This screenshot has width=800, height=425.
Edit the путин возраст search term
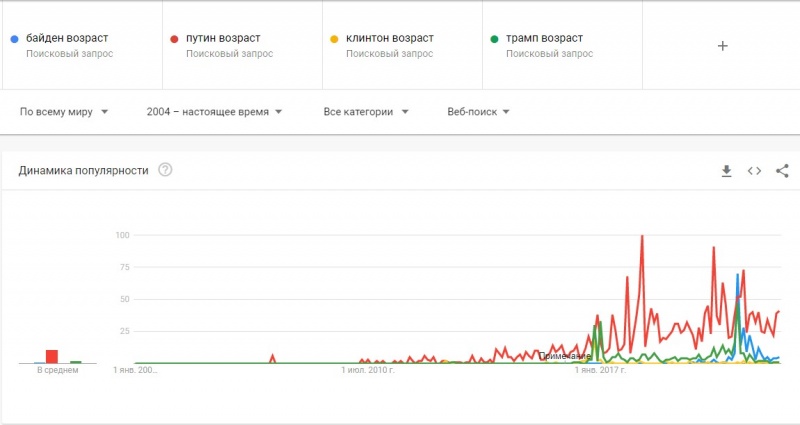click(223, 39)
